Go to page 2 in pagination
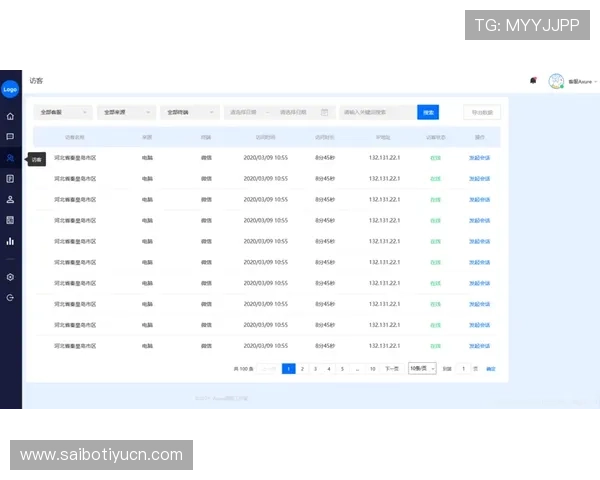This screenshot has width=600, height=480. [302, 368]
